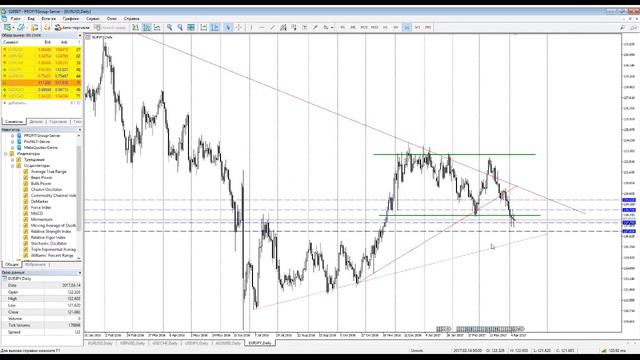Select Average True Range indicator

(x=48, y=171)
